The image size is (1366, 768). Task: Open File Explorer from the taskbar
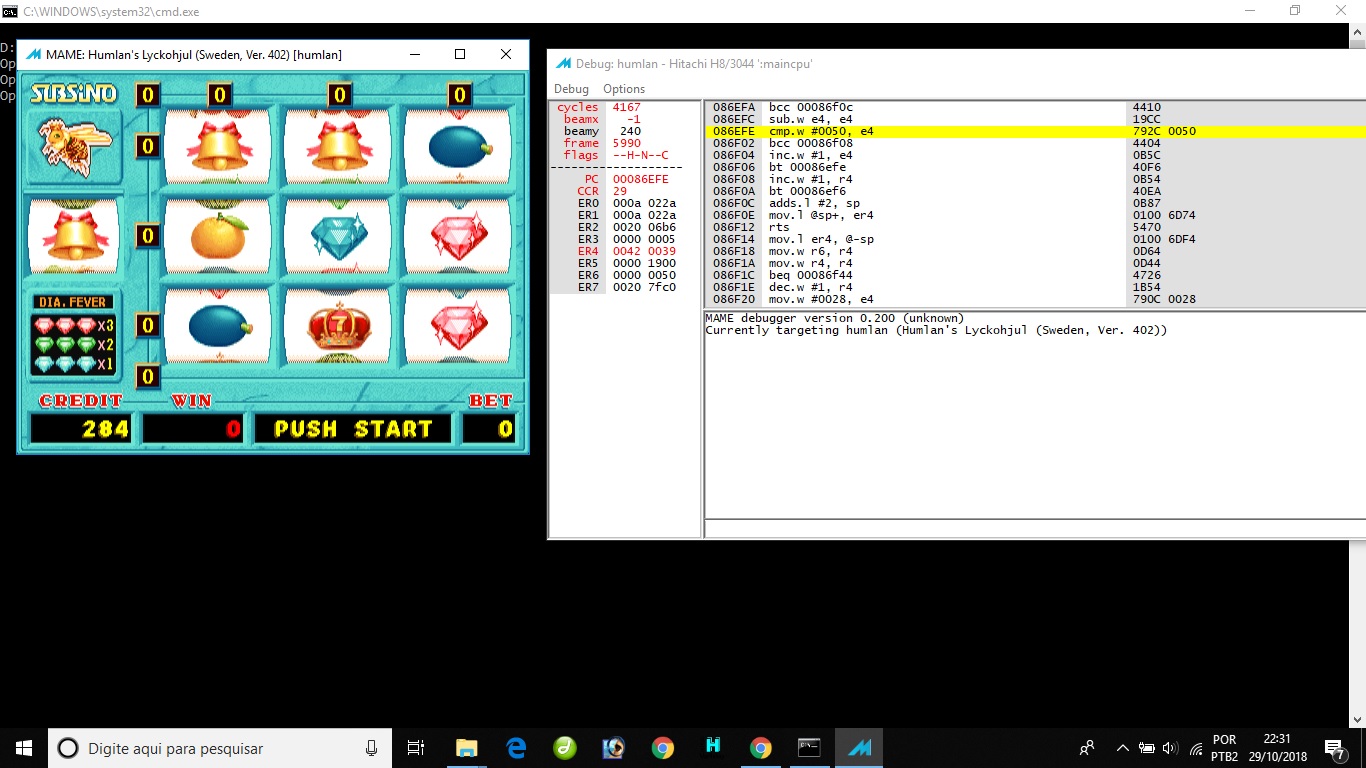(x=467, y=748)
